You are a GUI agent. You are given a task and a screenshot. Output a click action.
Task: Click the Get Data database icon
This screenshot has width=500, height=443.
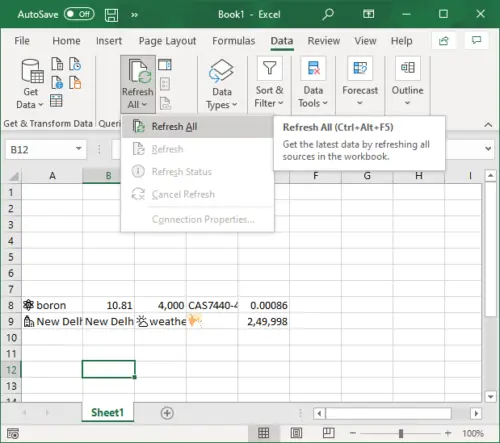click(32, 71)
